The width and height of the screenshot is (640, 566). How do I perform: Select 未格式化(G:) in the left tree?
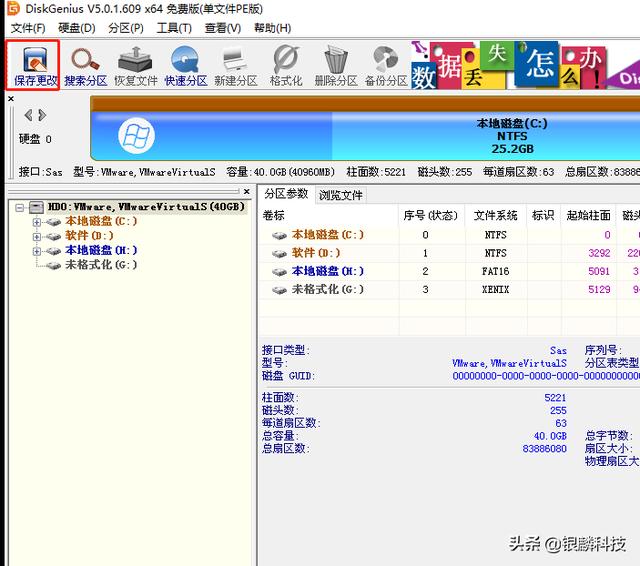click(x=101, y=265)
